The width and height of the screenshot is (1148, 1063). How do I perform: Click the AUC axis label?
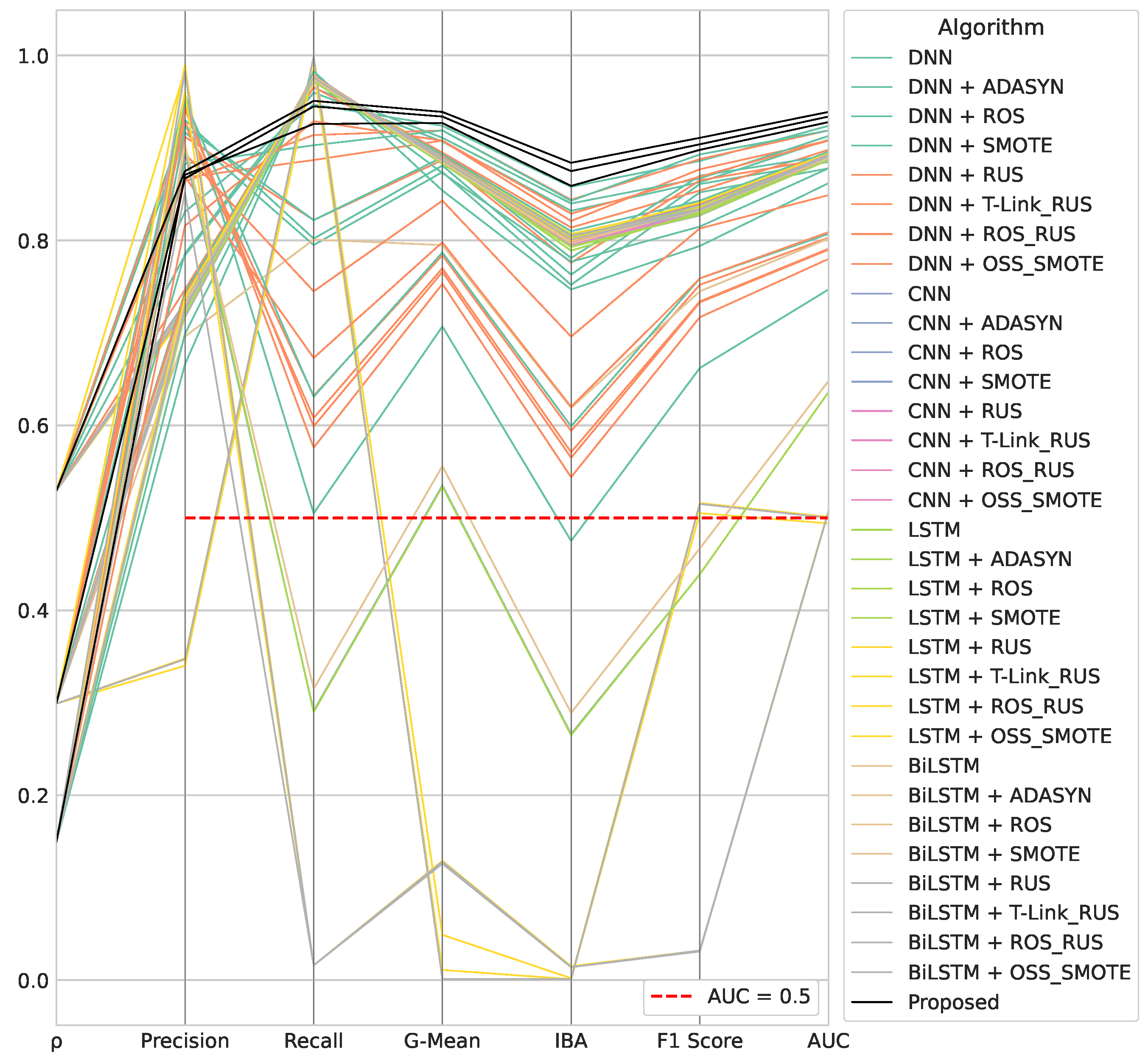828,1041
